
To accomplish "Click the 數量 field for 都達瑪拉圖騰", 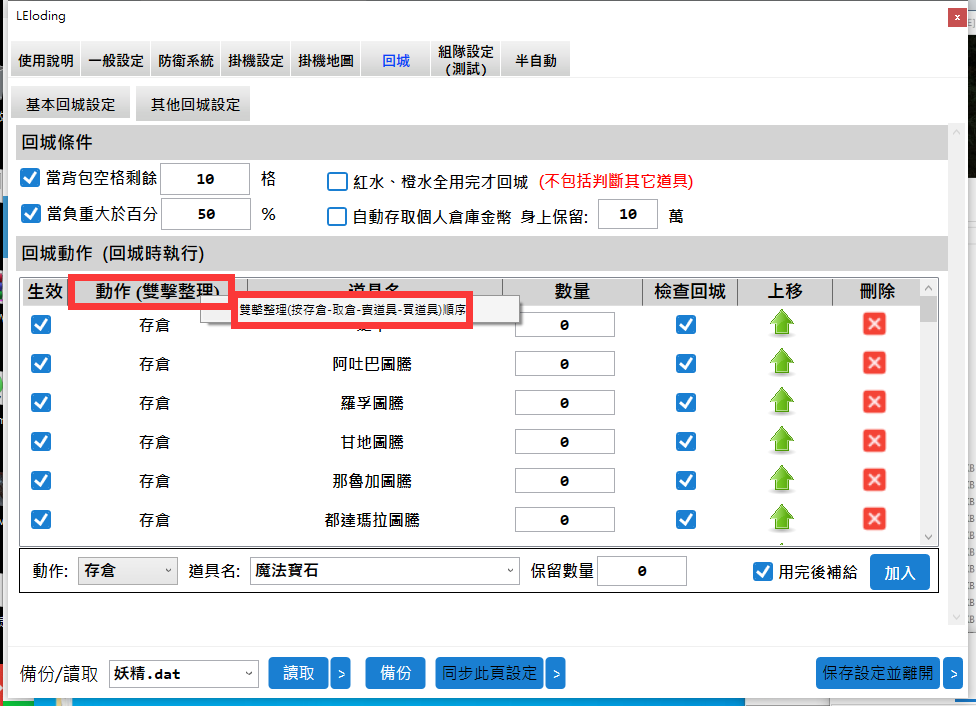I will 565,520.
